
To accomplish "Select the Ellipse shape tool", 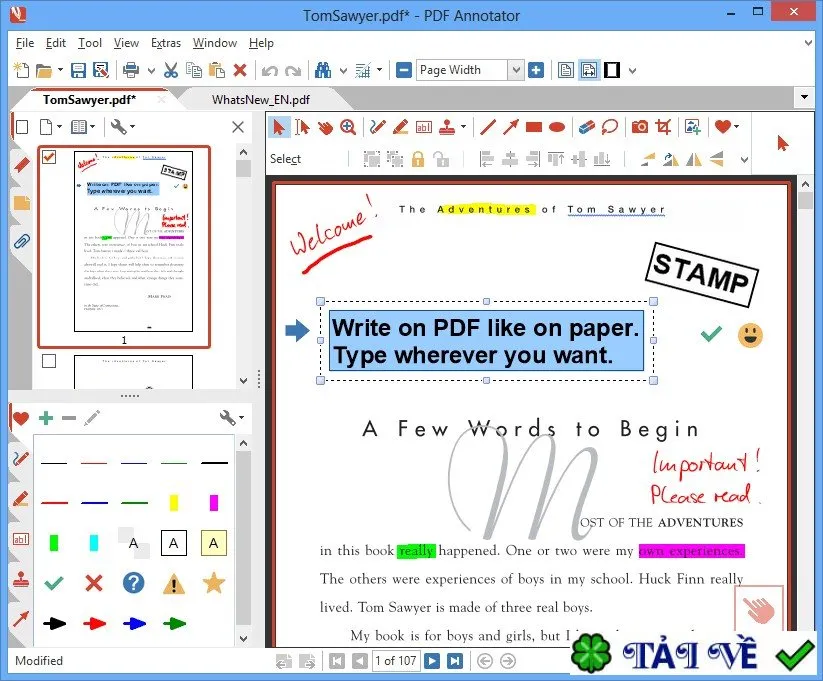I will [x=557, y=127].
